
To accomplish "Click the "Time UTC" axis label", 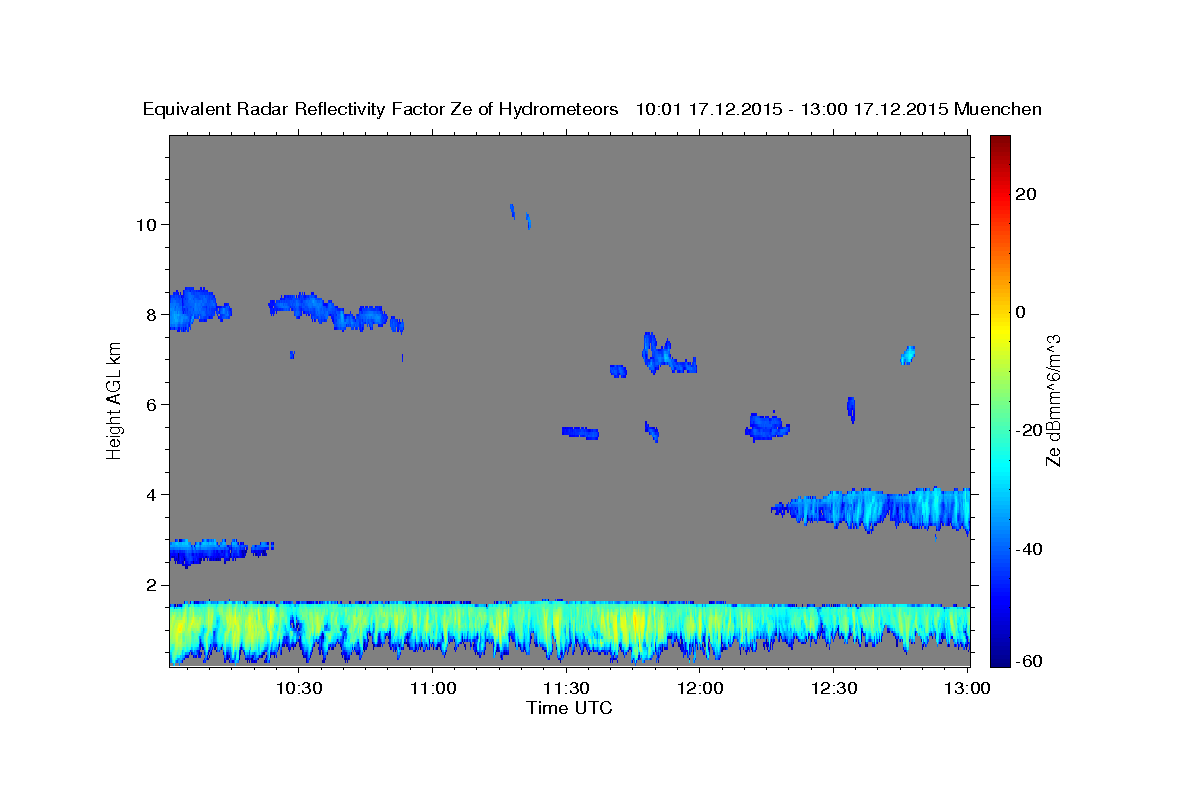I will pyautogui.click(x=569, y=708).
